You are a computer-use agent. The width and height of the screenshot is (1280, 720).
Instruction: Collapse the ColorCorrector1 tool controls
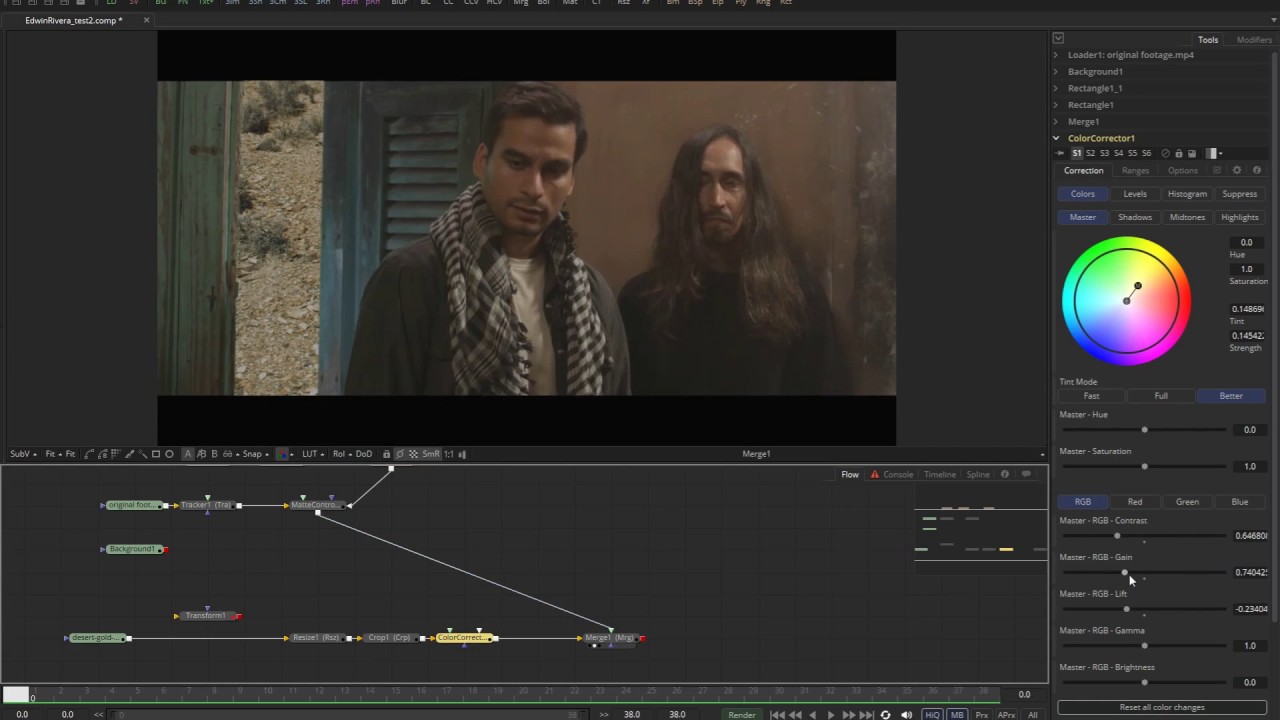(x=1056, y=138)
